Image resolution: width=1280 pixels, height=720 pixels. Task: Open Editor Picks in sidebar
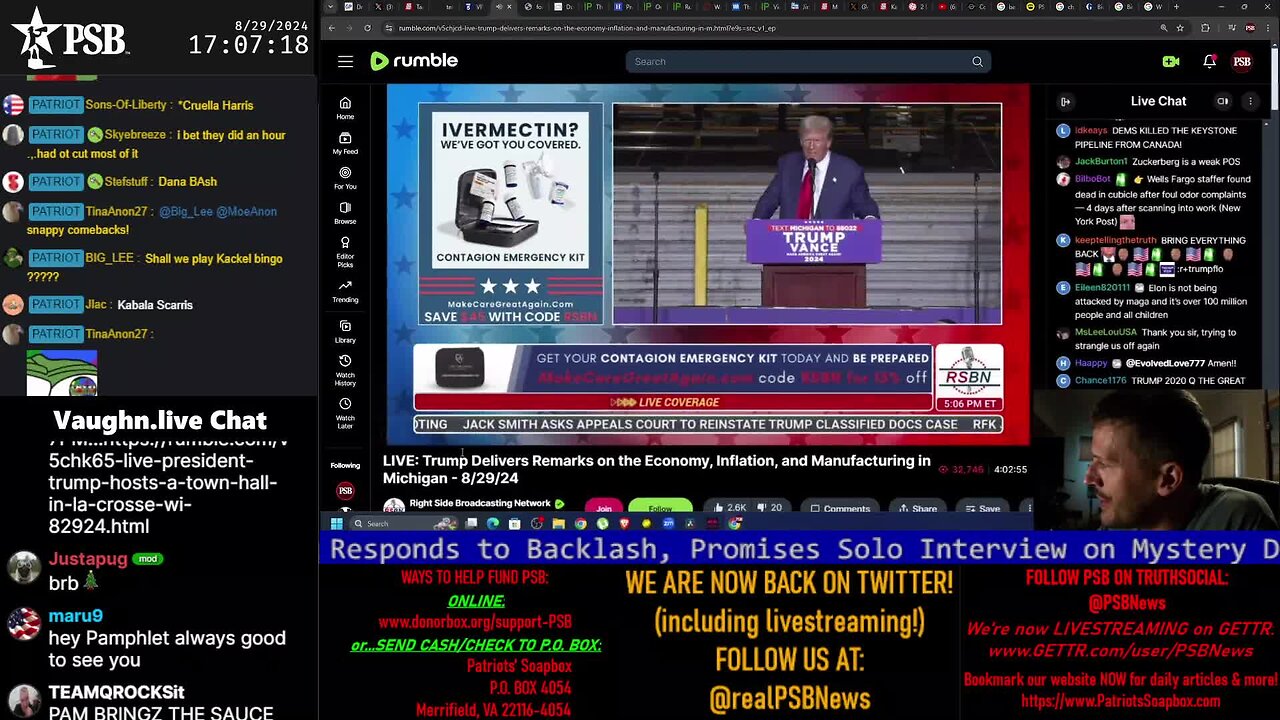tap(345, 251)
